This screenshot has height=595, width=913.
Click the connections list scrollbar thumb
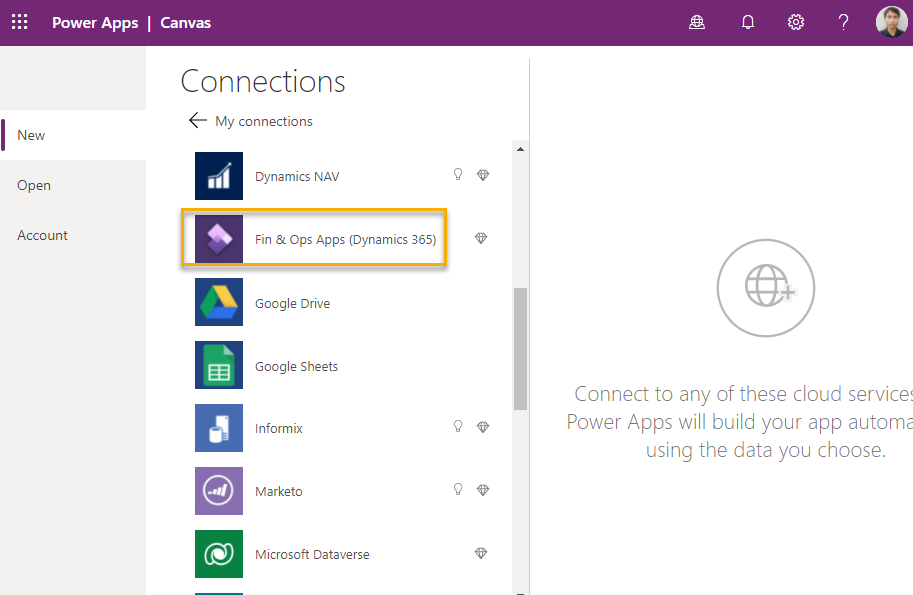click(521, 349)
